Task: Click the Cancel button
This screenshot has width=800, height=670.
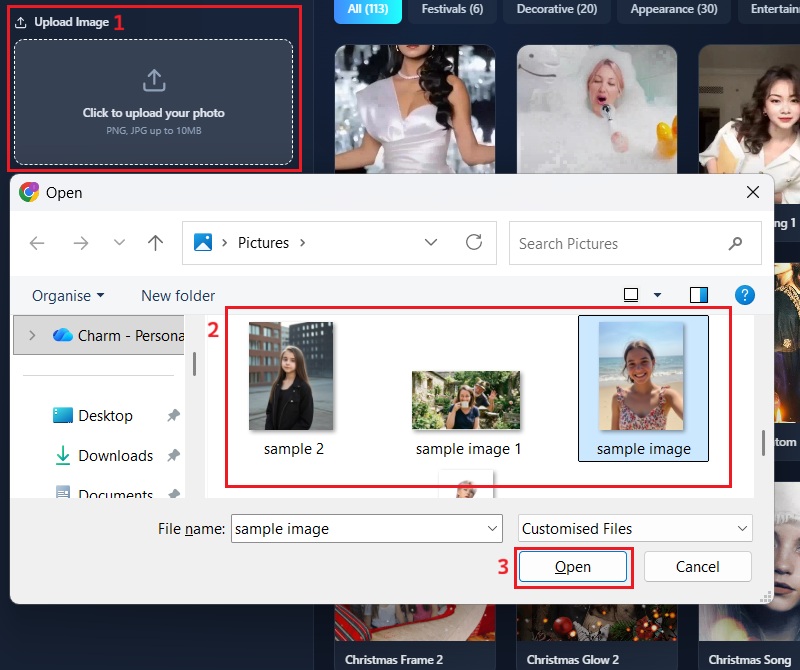Action: coord(697,567)
